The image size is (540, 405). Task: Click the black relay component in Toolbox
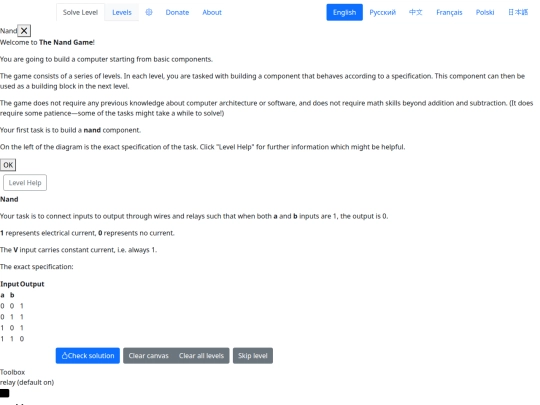pyautogui.click(x=4, y=393)
